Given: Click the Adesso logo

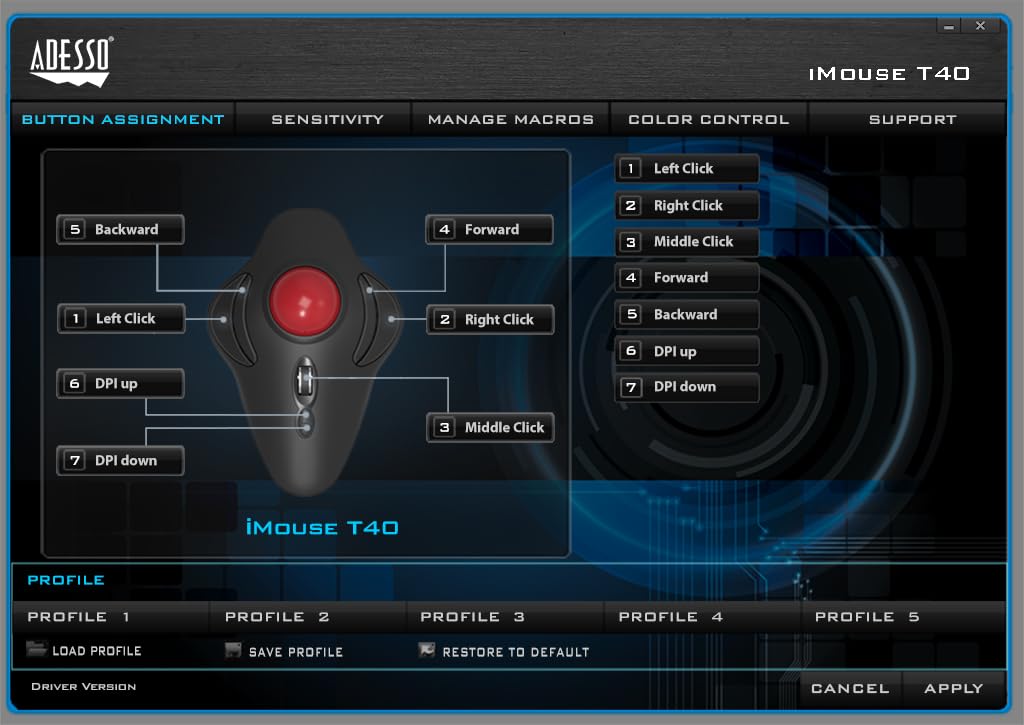Looking at the screenshot, I should (70, 62).
